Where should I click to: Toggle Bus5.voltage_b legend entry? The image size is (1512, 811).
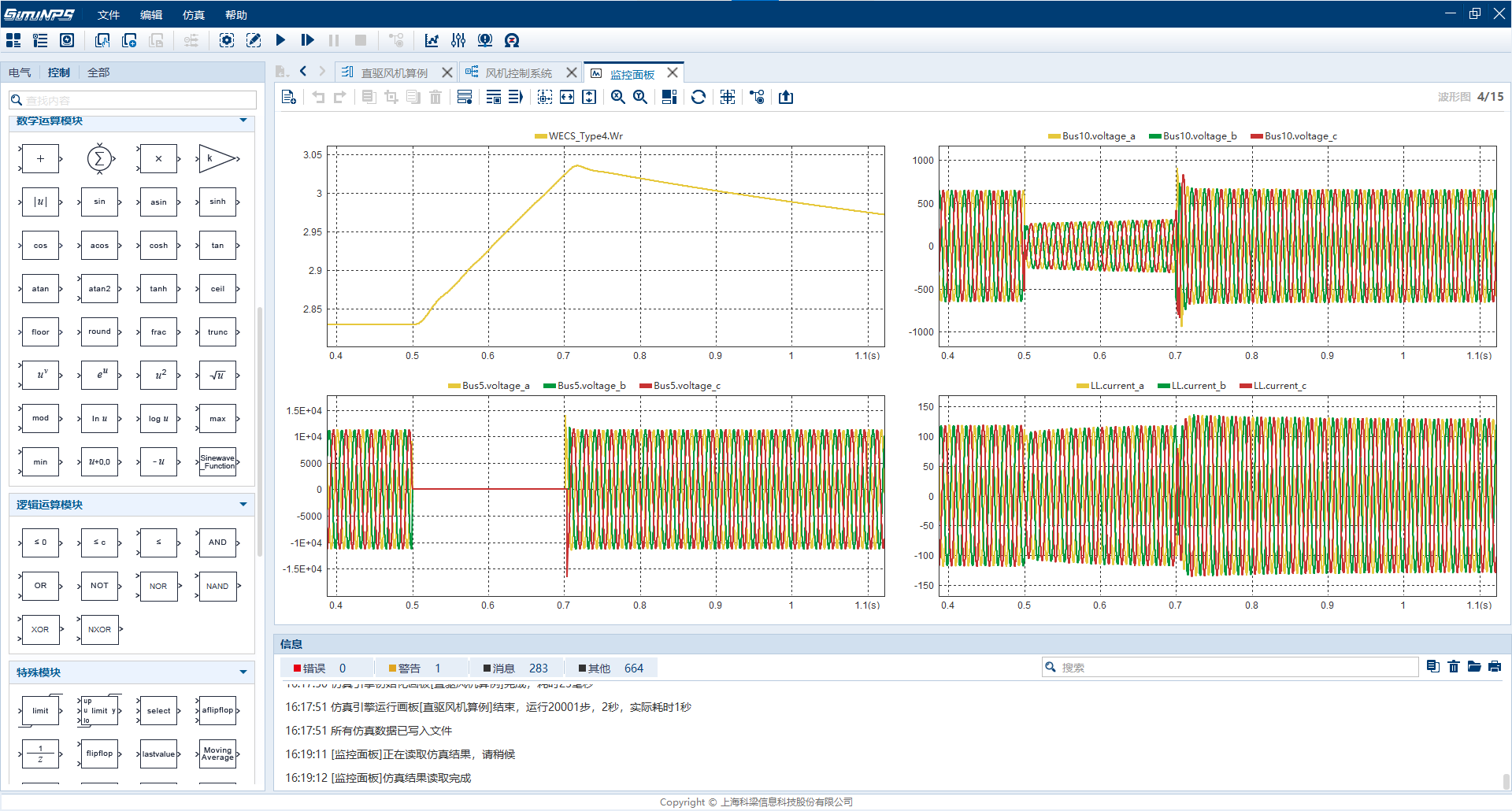click(584, 386)
